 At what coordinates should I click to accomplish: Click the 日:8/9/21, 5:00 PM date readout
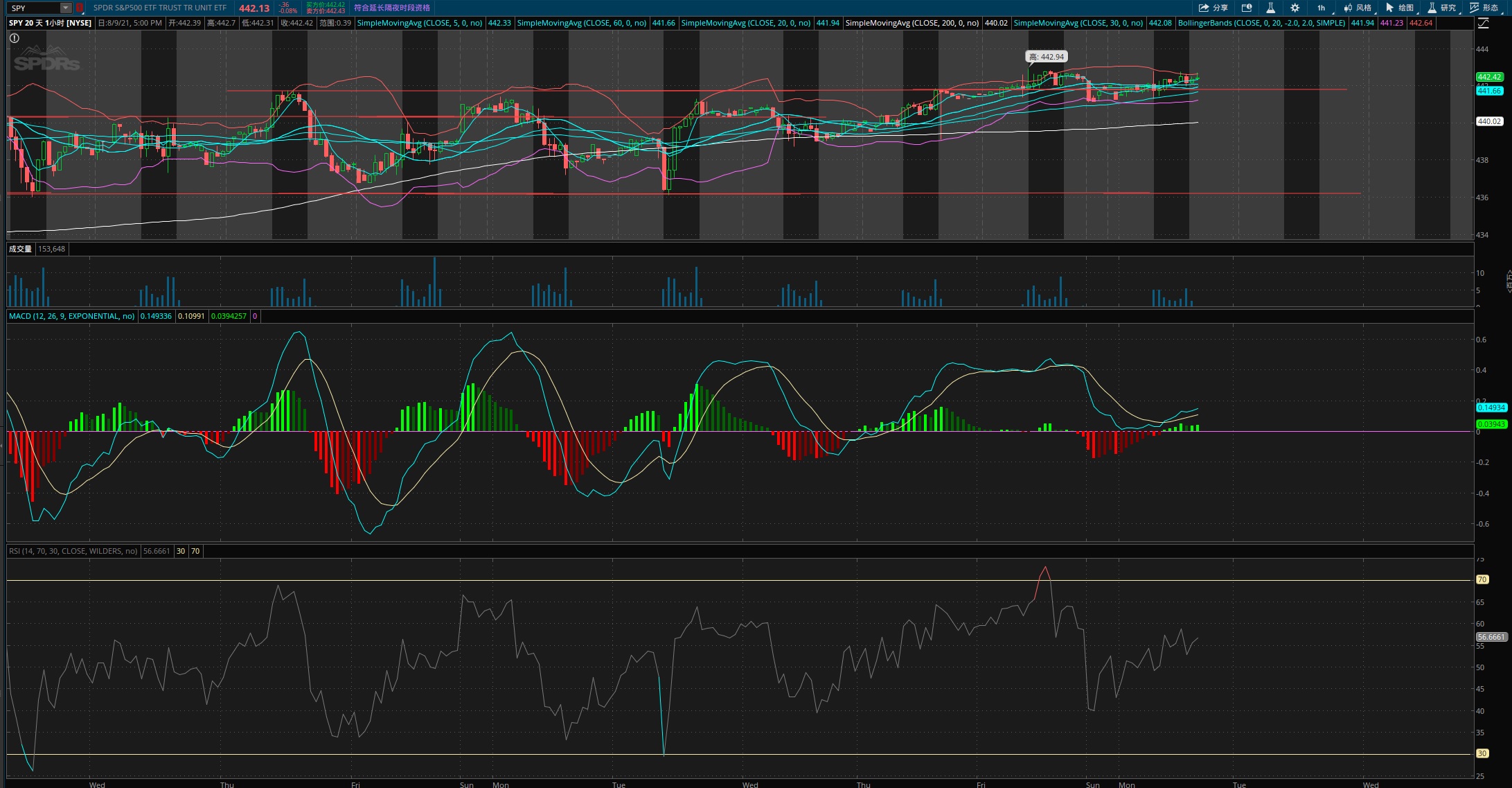[x=130, y=23]
